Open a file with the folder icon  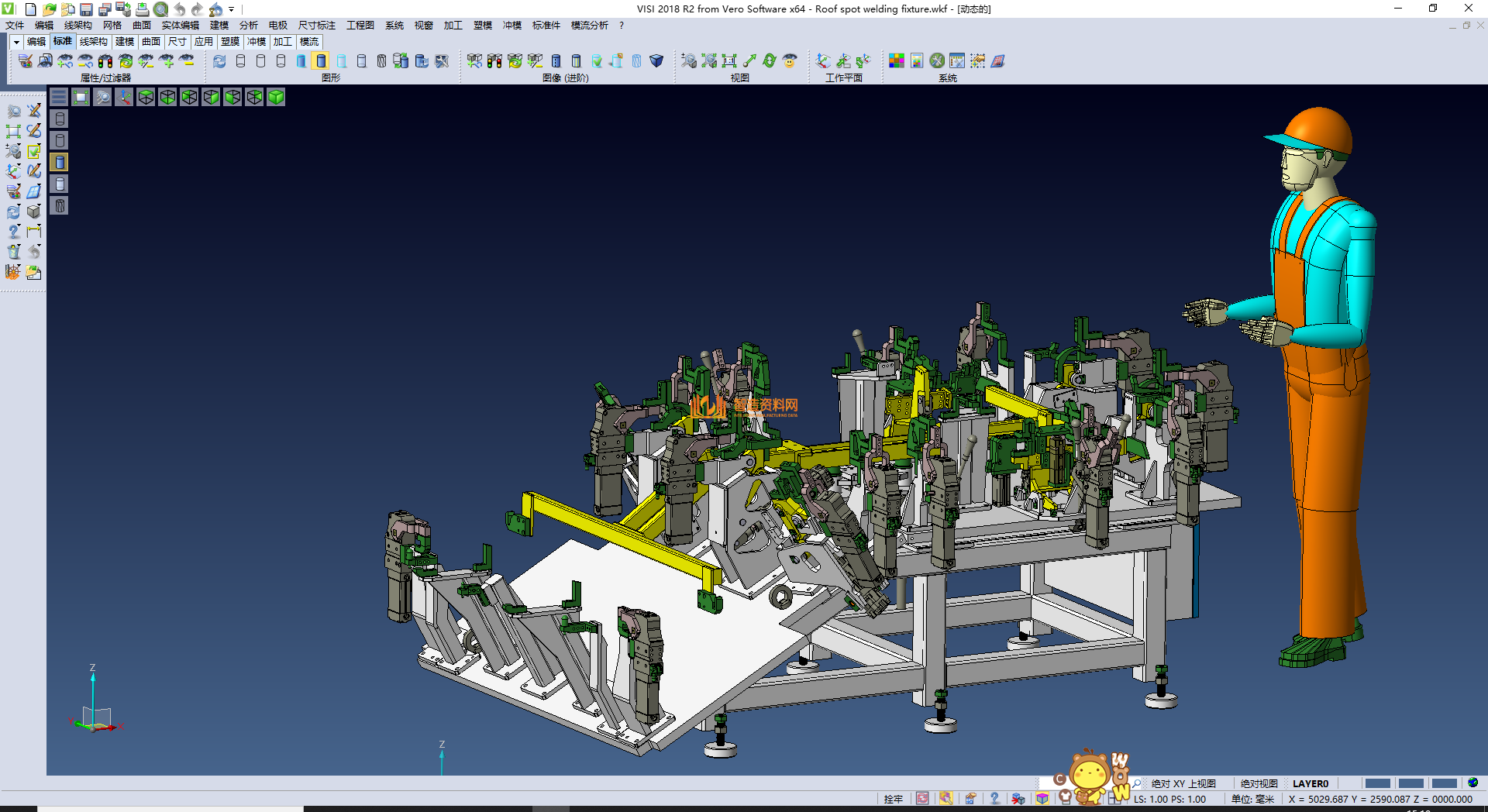pyautogui.click(x=49, y=9)
